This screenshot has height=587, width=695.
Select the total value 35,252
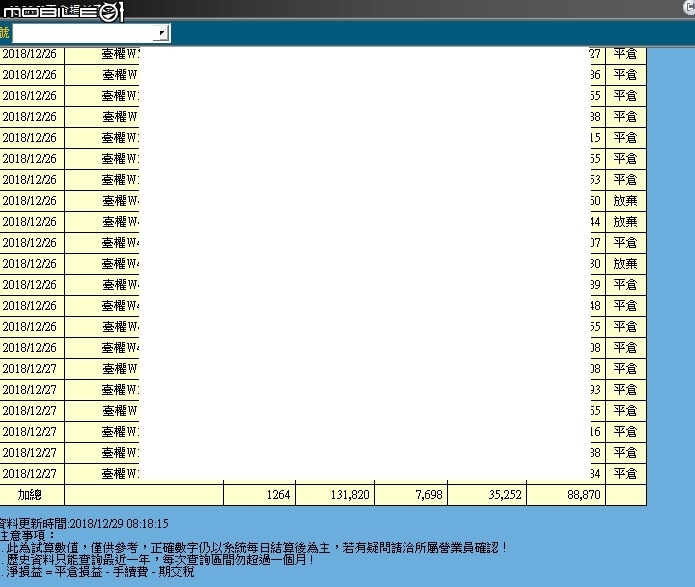point(505,495)
